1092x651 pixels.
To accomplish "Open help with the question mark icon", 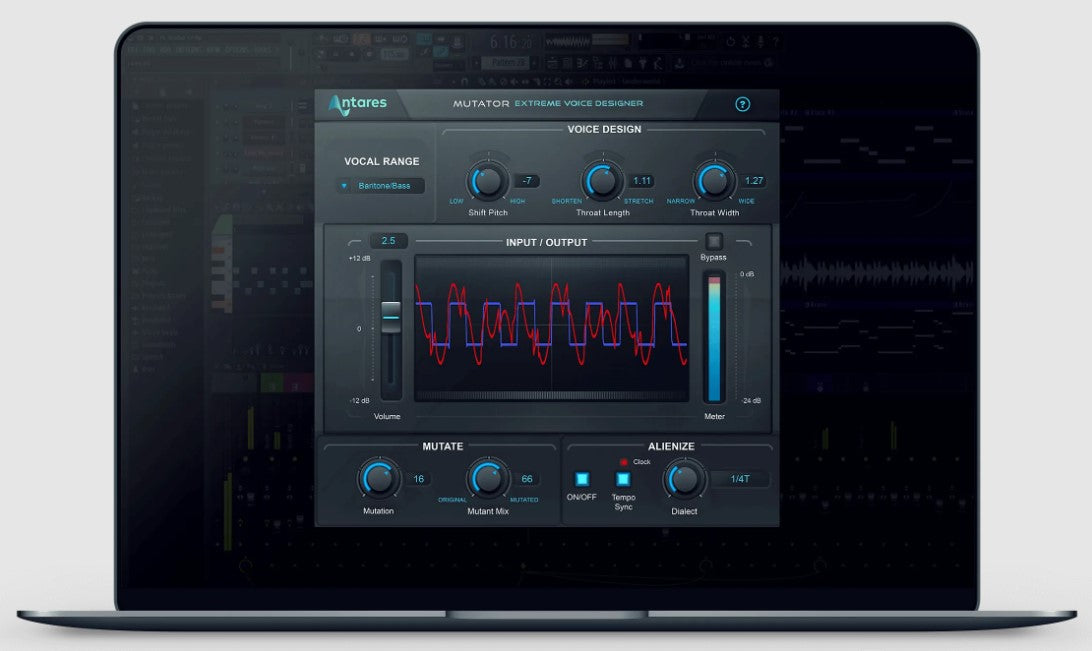I will pyautogui.click(x=742, y=104).
